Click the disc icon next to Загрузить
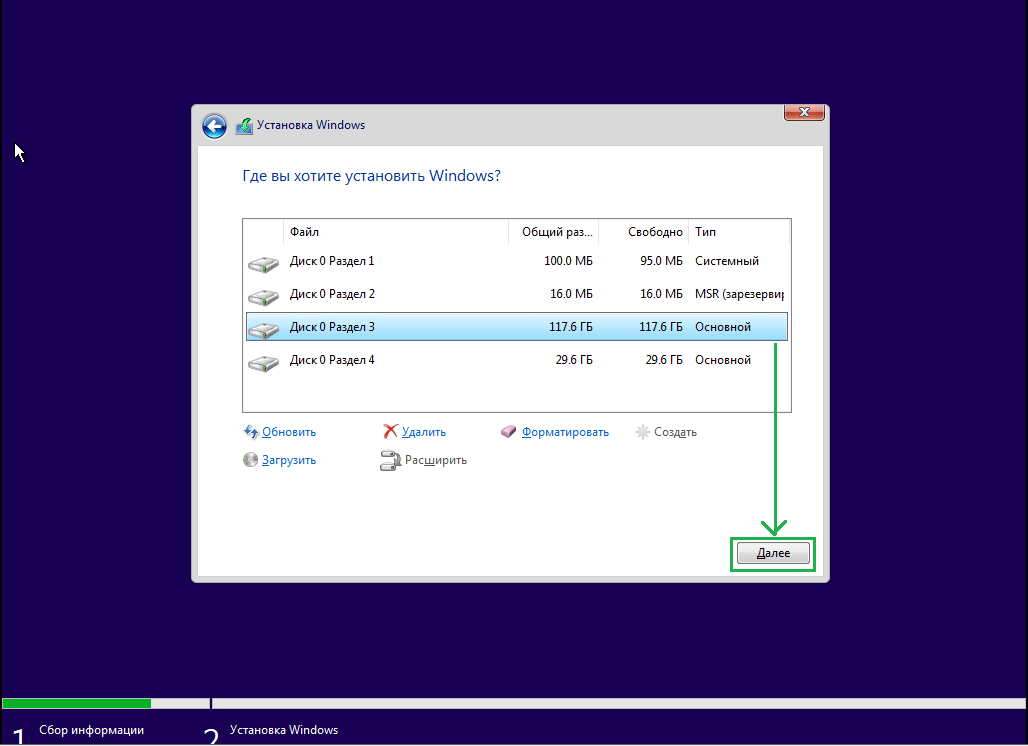Screen dimensions: 1028x746 point(250,460)
